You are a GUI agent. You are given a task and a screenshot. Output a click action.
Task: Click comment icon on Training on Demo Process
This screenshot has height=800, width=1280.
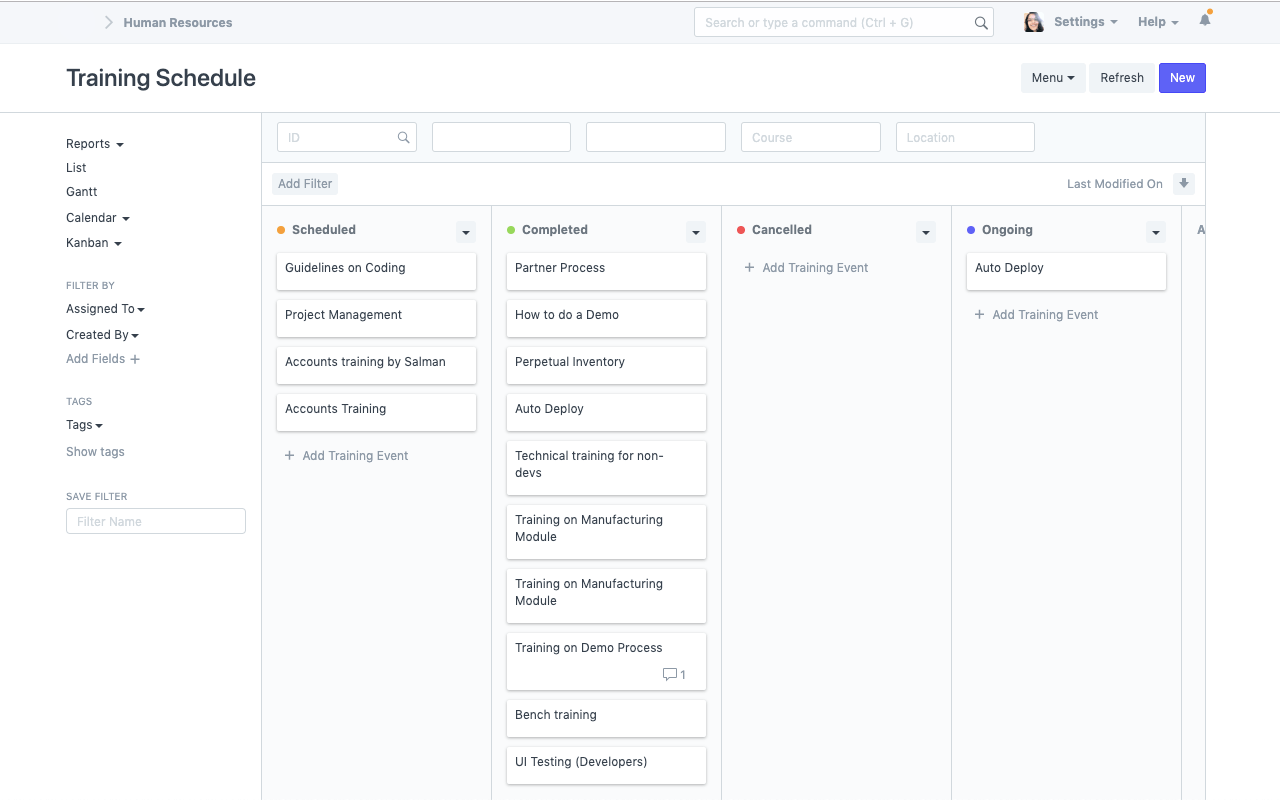[670, 675]
